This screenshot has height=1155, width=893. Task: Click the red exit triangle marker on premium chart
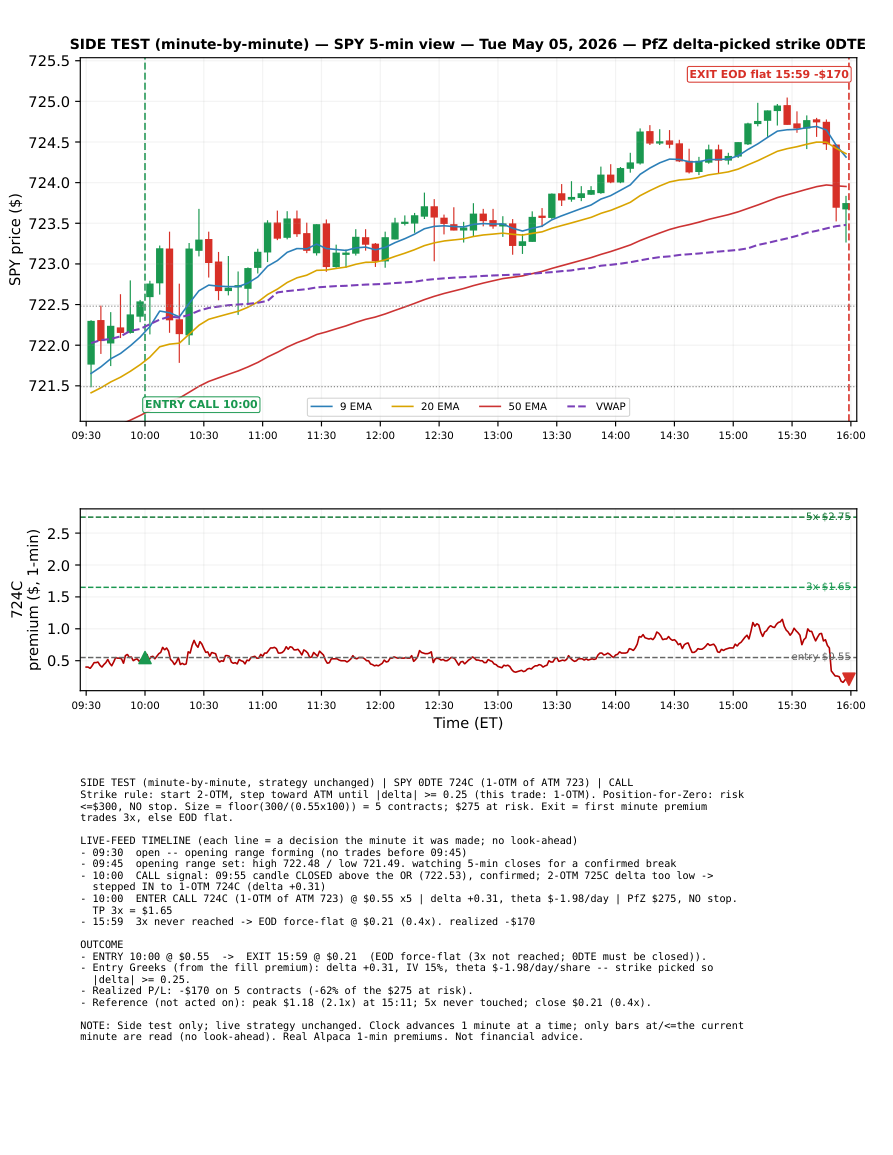849,678
